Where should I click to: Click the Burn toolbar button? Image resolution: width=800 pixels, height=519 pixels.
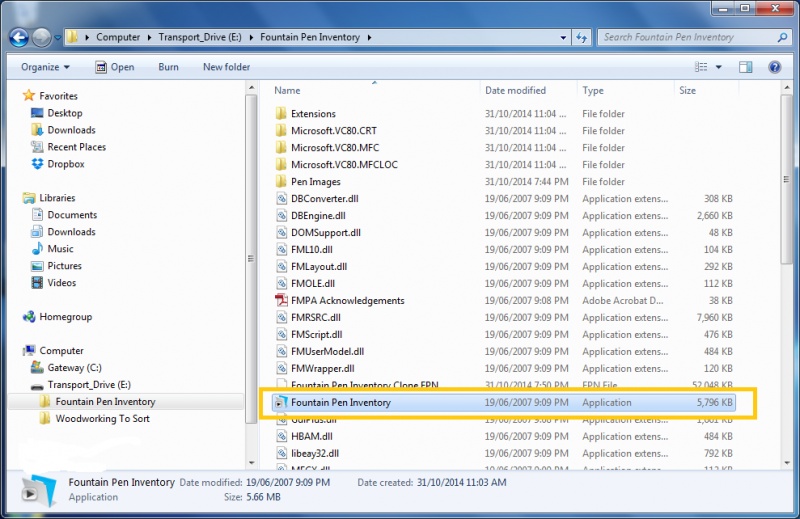click(x=168, y=67)
